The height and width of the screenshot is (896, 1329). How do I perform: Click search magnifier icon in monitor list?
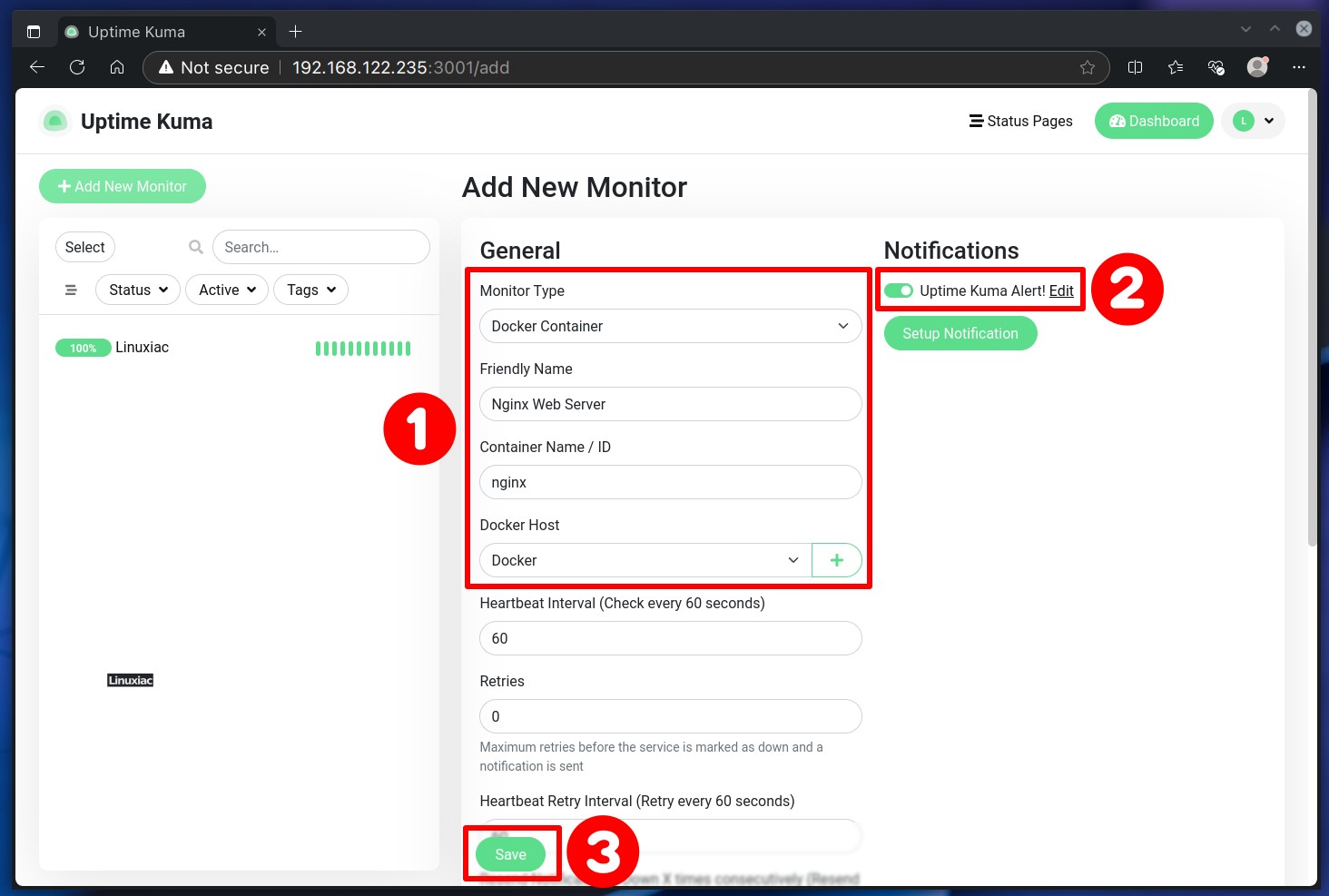[x=195, y=247]
